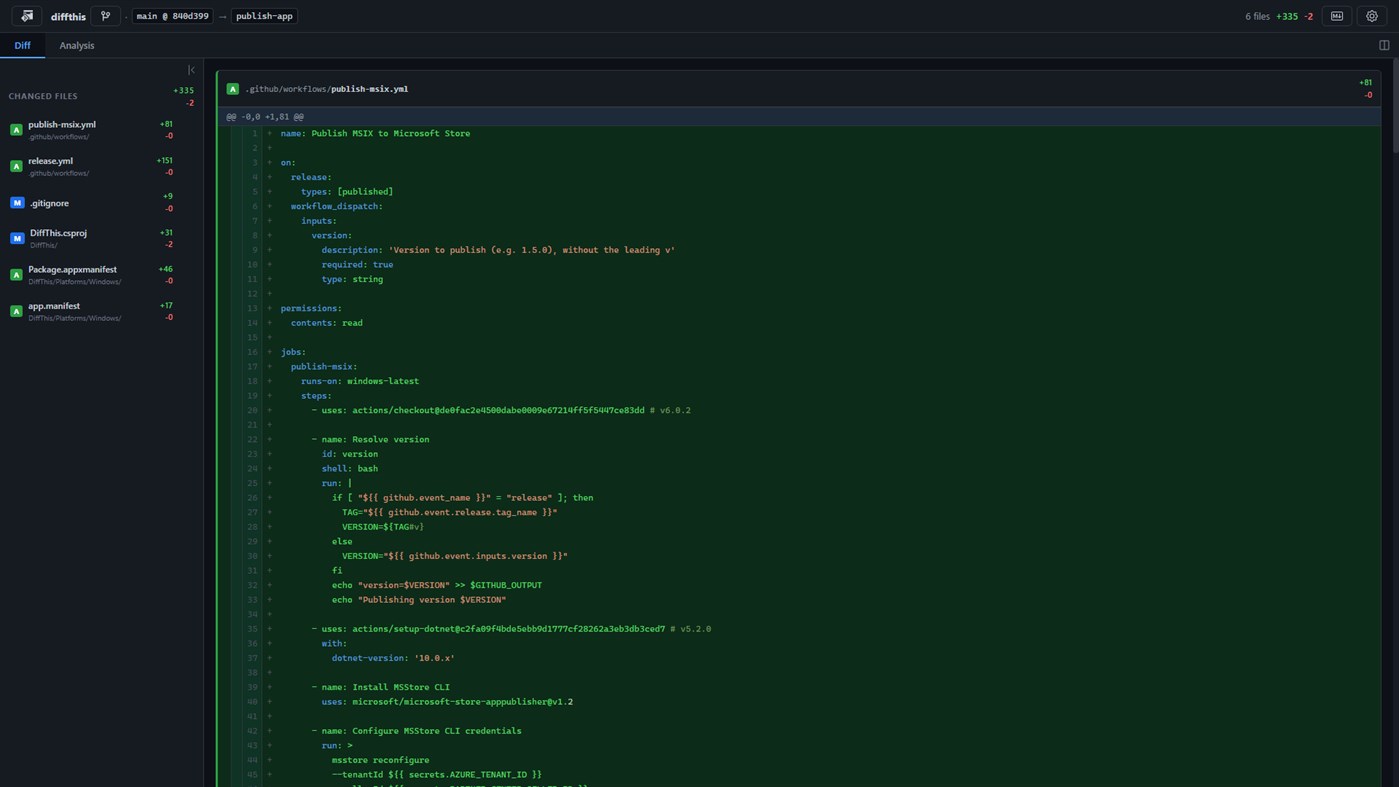The width and height of the screenshot is (1399, 787).
Task: Click the hunk header @@ -0,0 +1,81 @@
Action: point(265,117)
